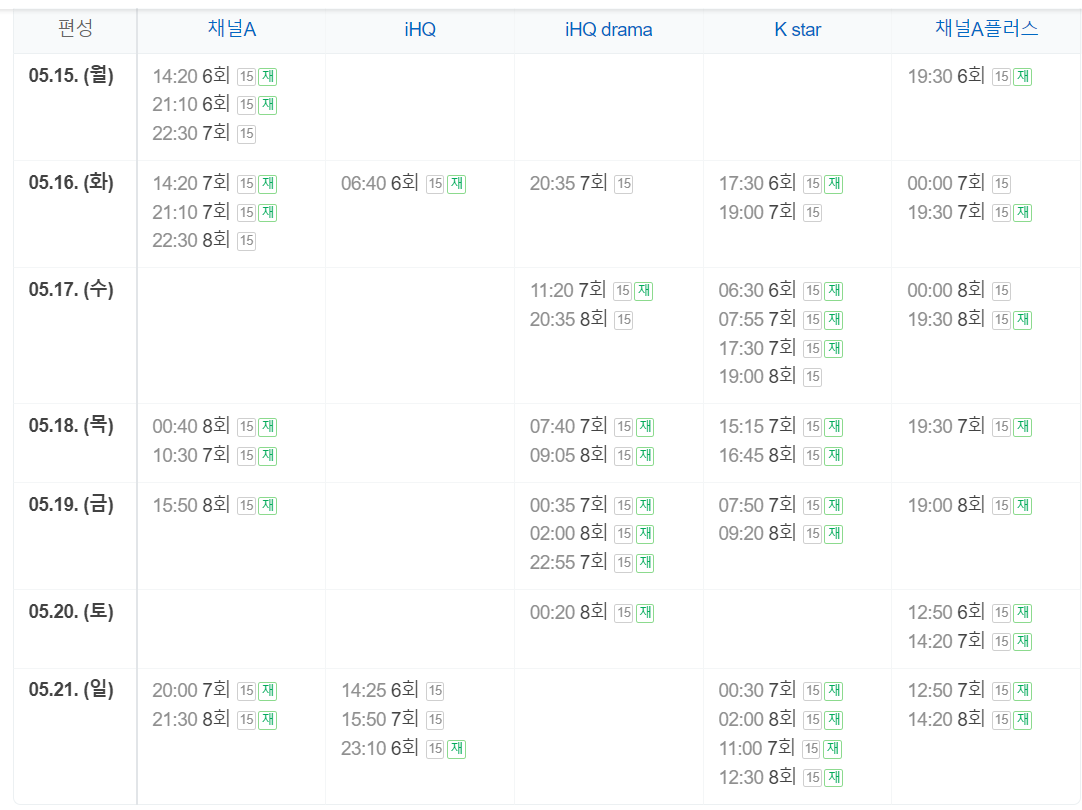
Task: Click the 재 icon beside 채널A 21:10 7회
Action: pos(268,213)
